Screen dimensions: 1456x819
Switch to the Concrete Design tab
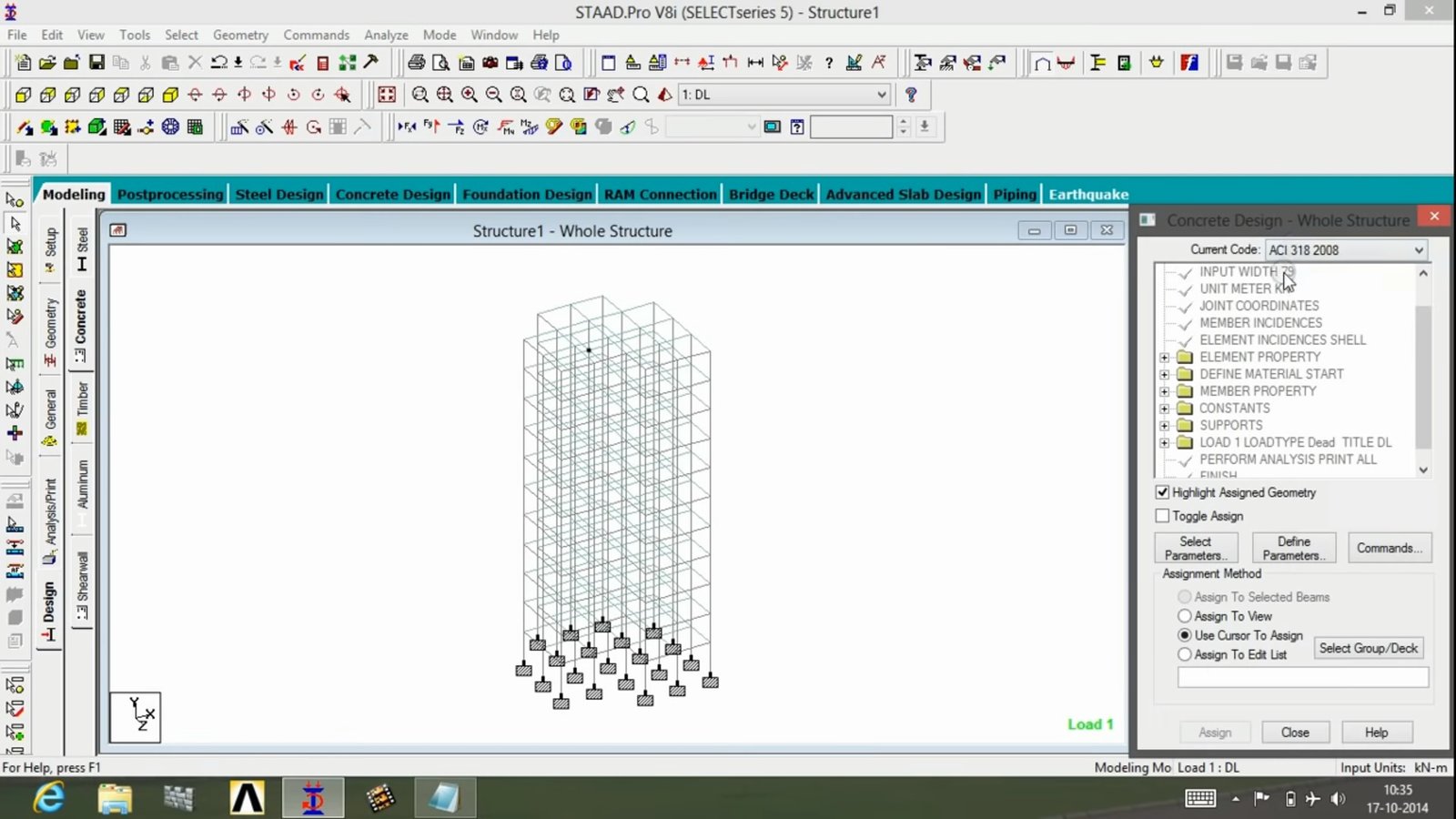coord(393,194)
